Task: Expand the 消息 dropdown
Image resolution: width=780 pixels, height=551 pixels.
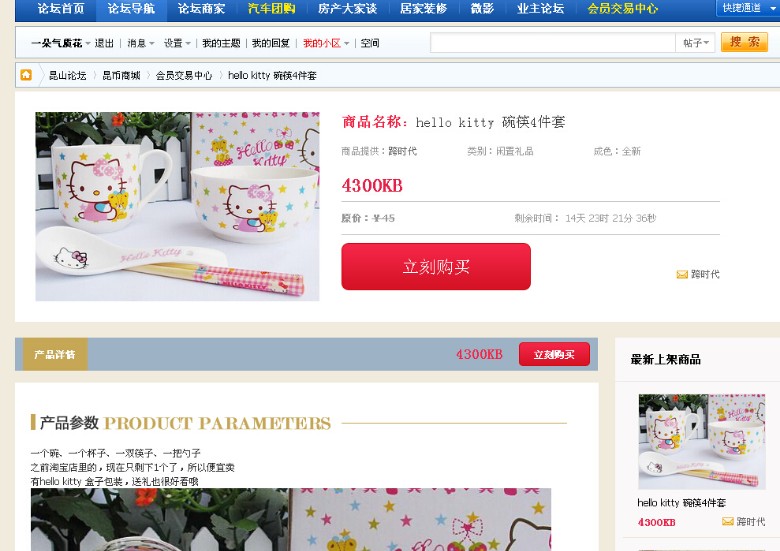Action: point(141,43)
